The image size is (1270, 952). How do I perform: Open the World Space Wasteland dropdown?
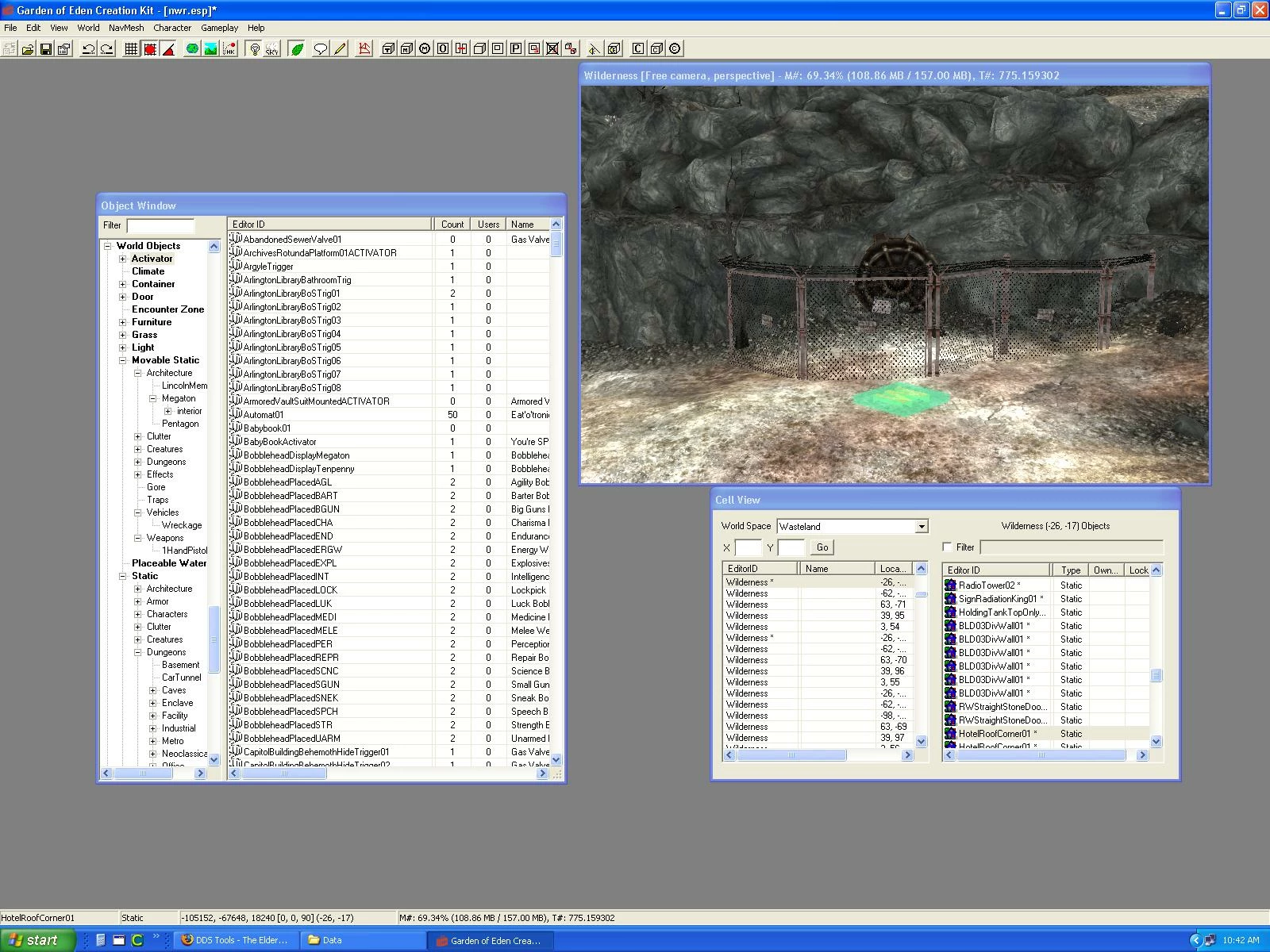click(921, 527)
